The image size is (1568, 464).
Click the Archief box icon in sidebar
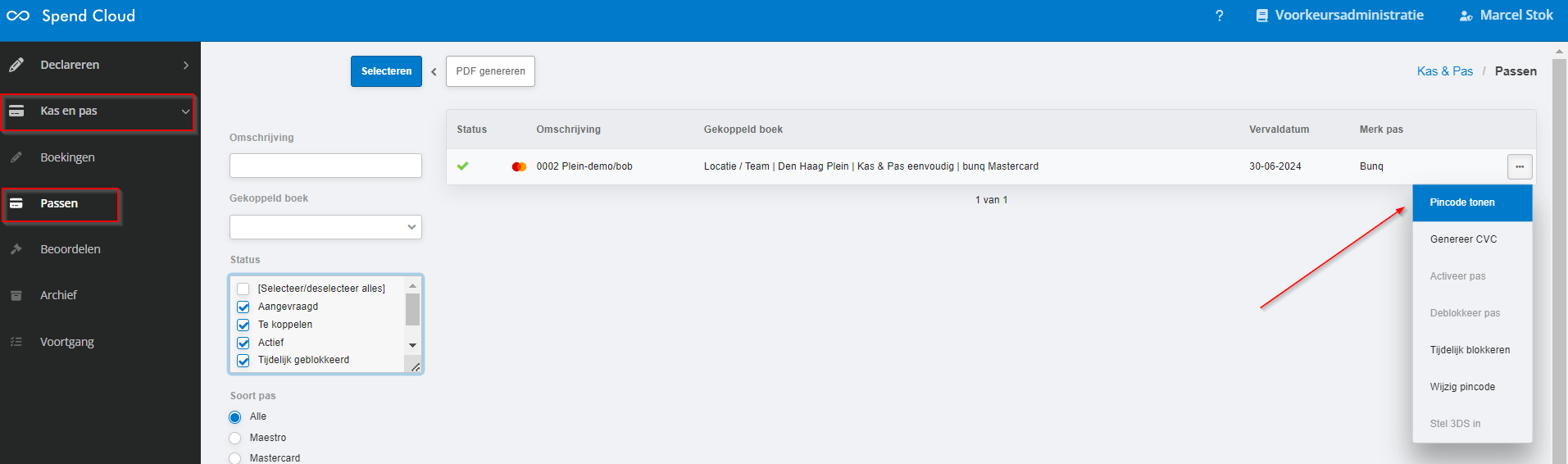[16, 295]
